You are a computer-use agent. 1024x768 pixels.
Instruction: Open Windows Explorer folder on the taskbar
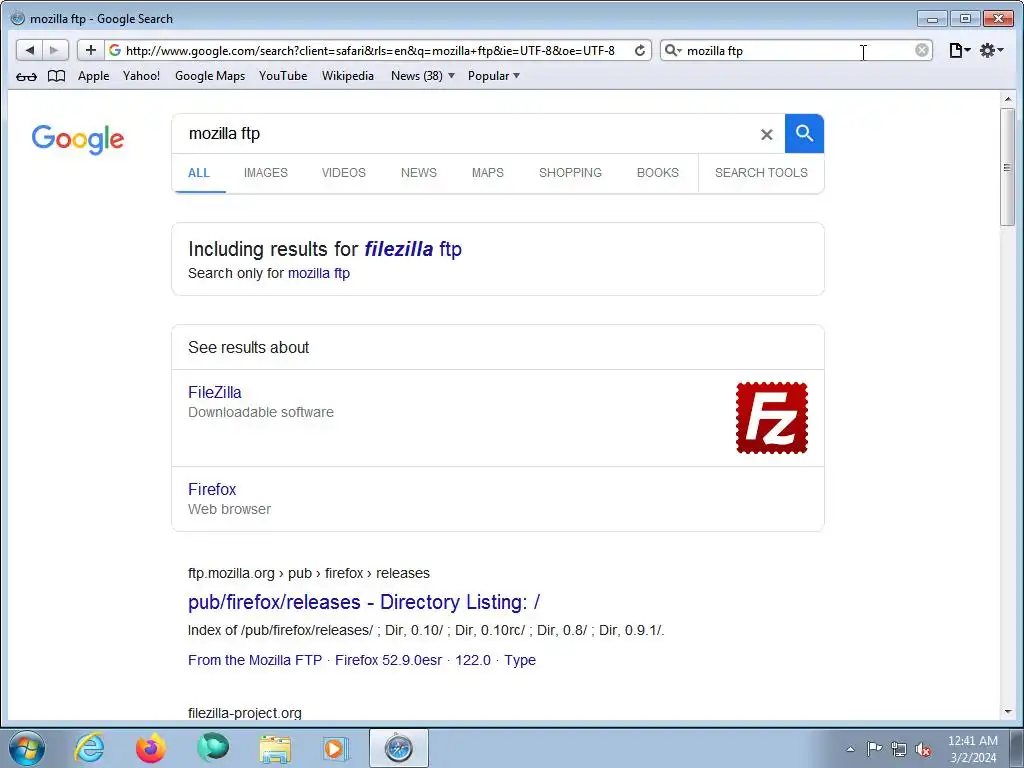pos(275,748)
